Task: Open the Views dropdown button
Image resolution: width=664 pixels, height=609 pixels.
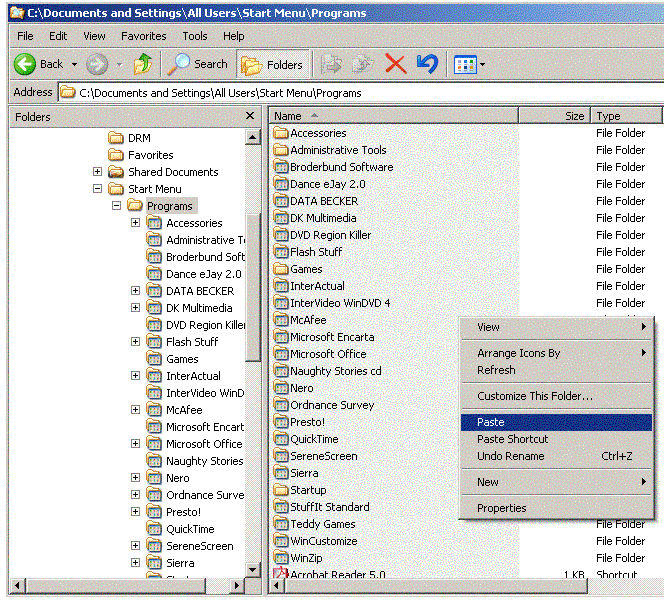Action: [x=469, y=64]
